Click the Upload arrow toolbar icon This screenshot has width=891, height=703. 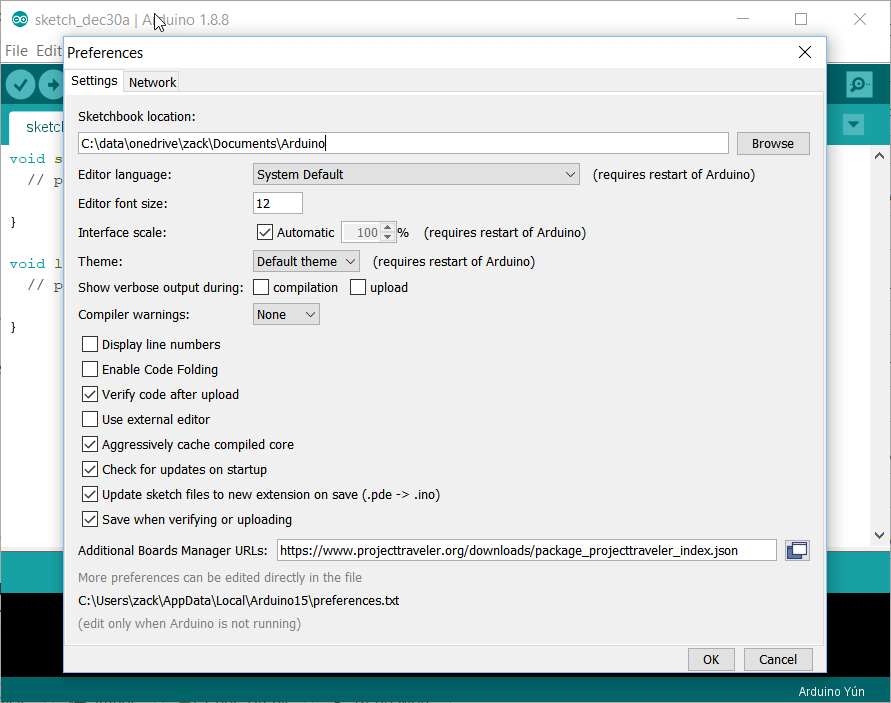click(x=51, y=85)
